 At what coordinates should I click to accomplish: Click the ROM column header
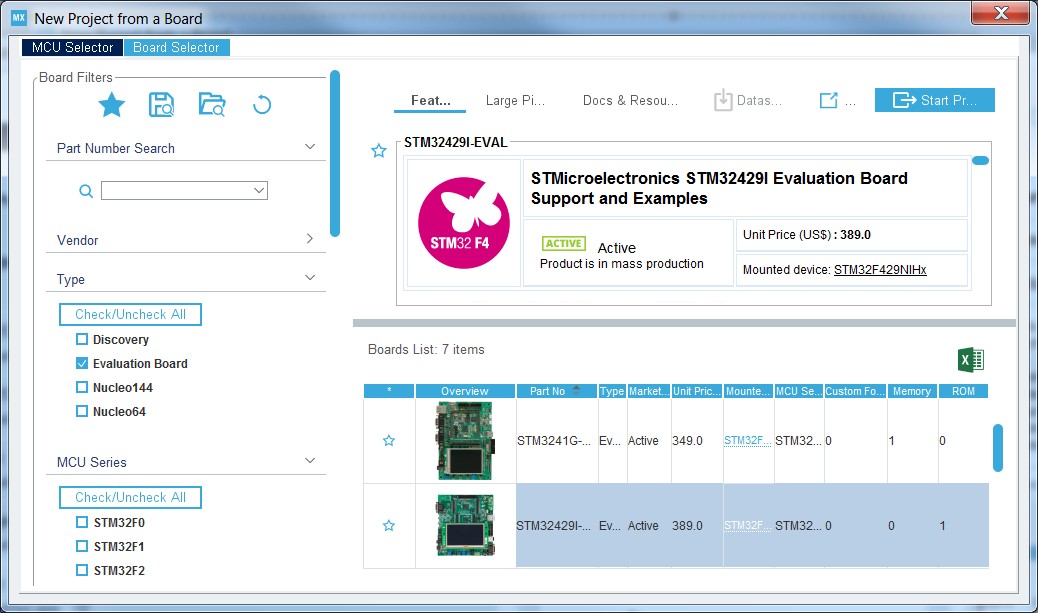963,391
